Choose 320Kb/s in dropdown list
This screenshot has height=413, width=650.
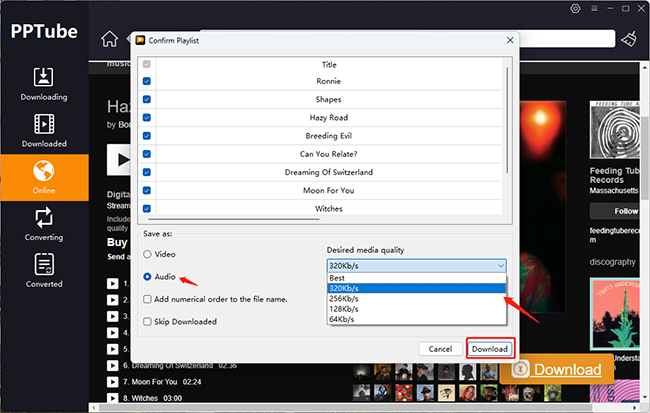(416, 288)
